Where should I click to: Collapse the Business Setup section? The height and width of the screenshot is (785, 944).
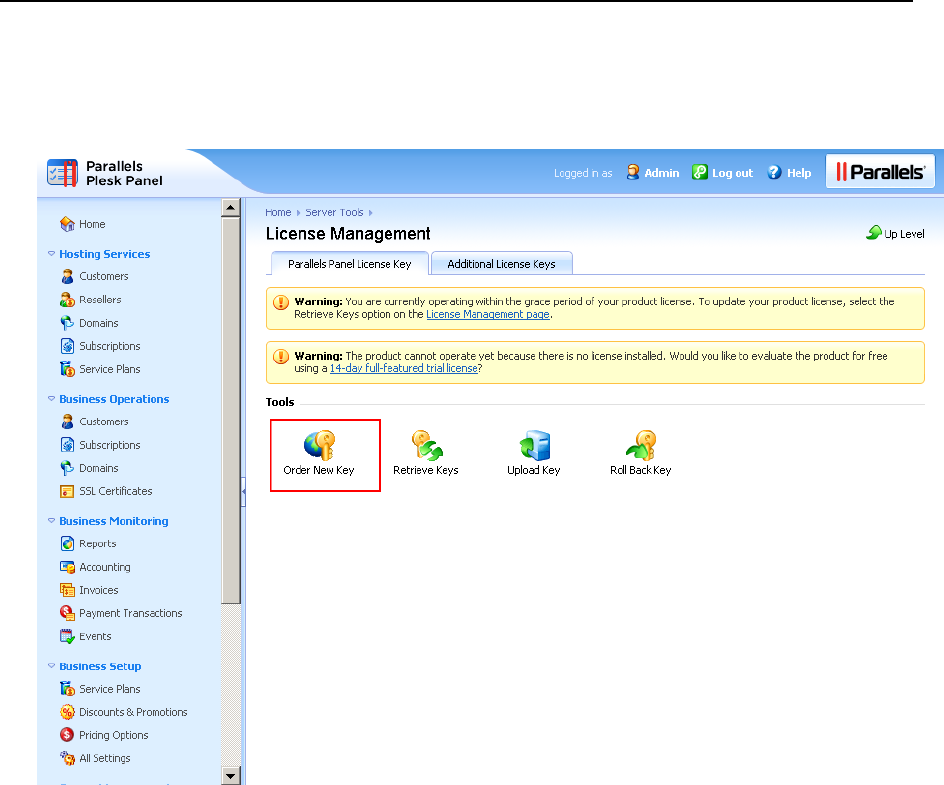(x=52, y=666)
